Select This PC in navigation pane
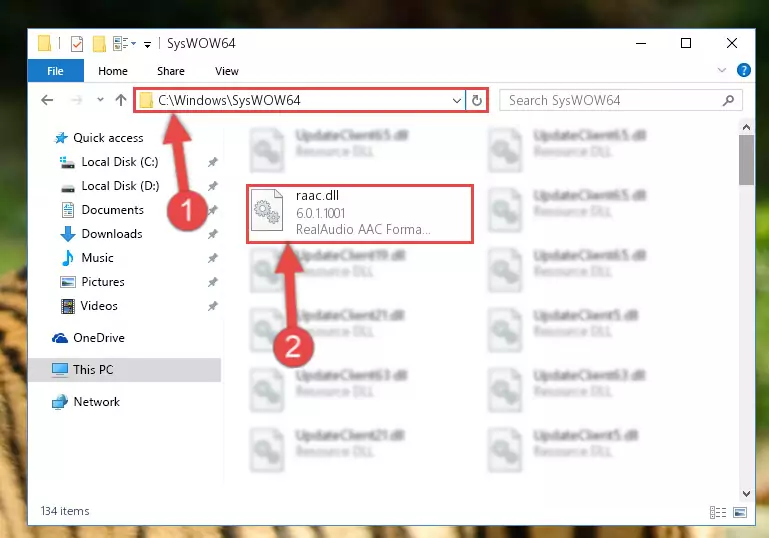Viewport: 769px width, 538px height. point(125,370)
